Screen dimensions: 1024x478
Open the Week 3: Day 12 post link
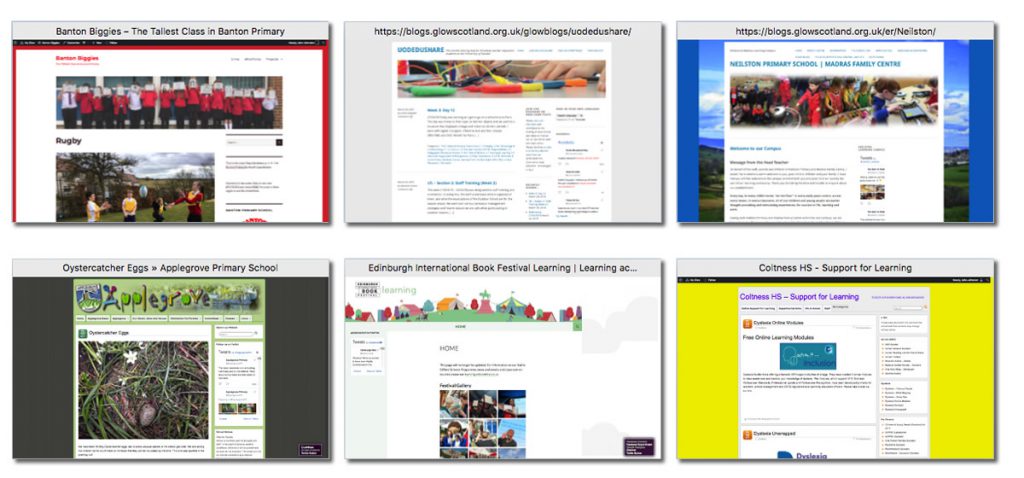(x=443, y=110)
